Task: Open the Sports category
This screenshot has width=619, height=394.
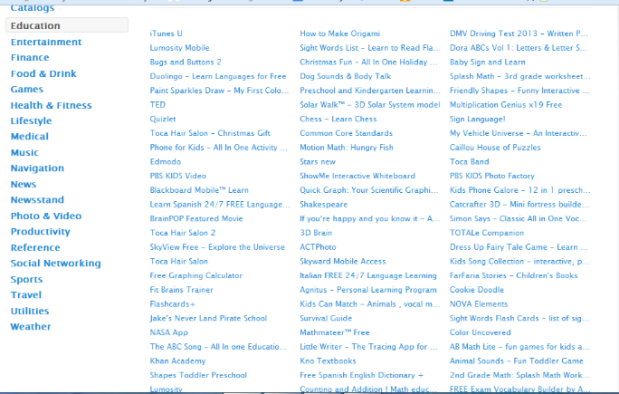Action: point(26,279)
